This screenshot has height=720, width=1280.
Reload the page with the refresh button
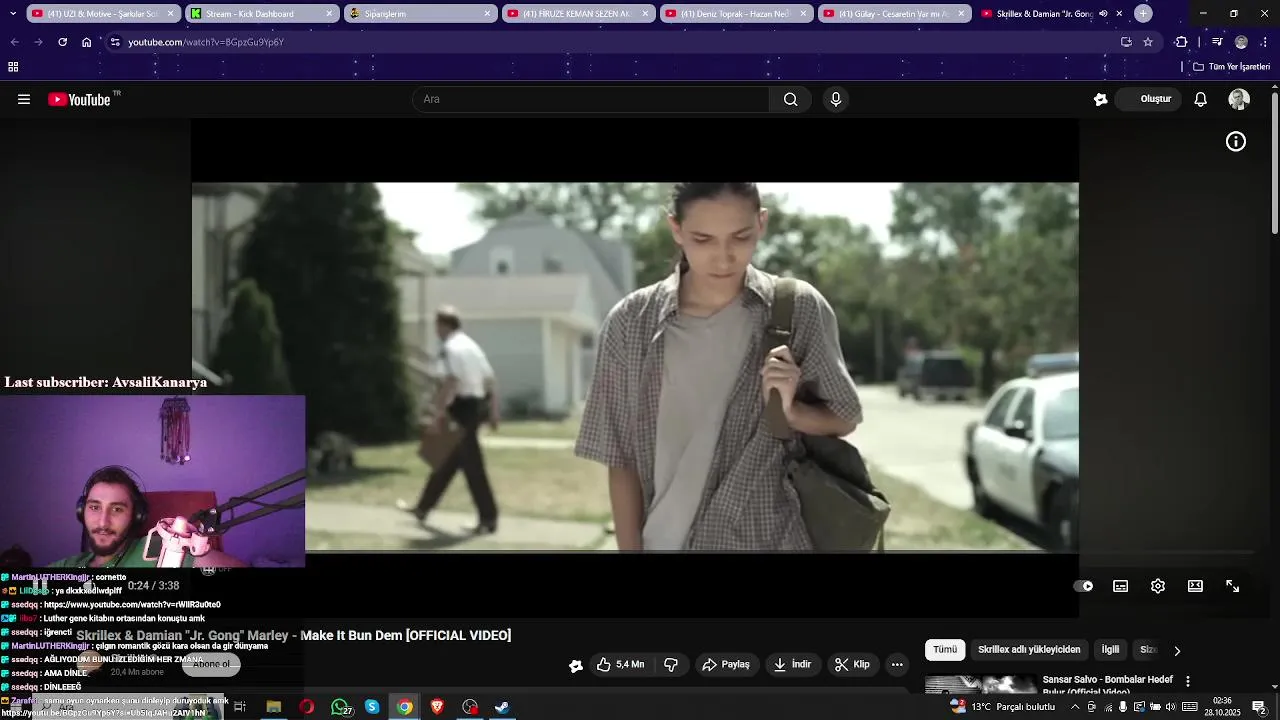[62, 42]
